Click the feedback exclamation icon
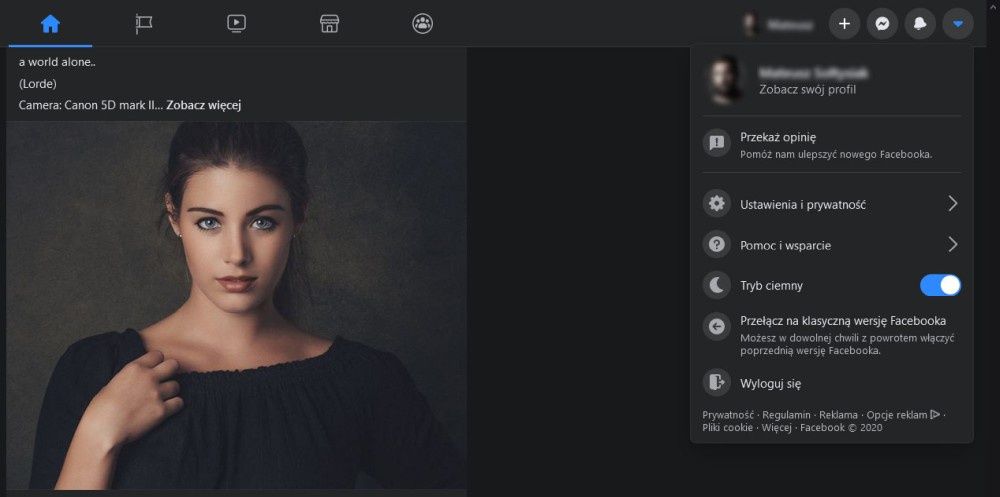 717,142
